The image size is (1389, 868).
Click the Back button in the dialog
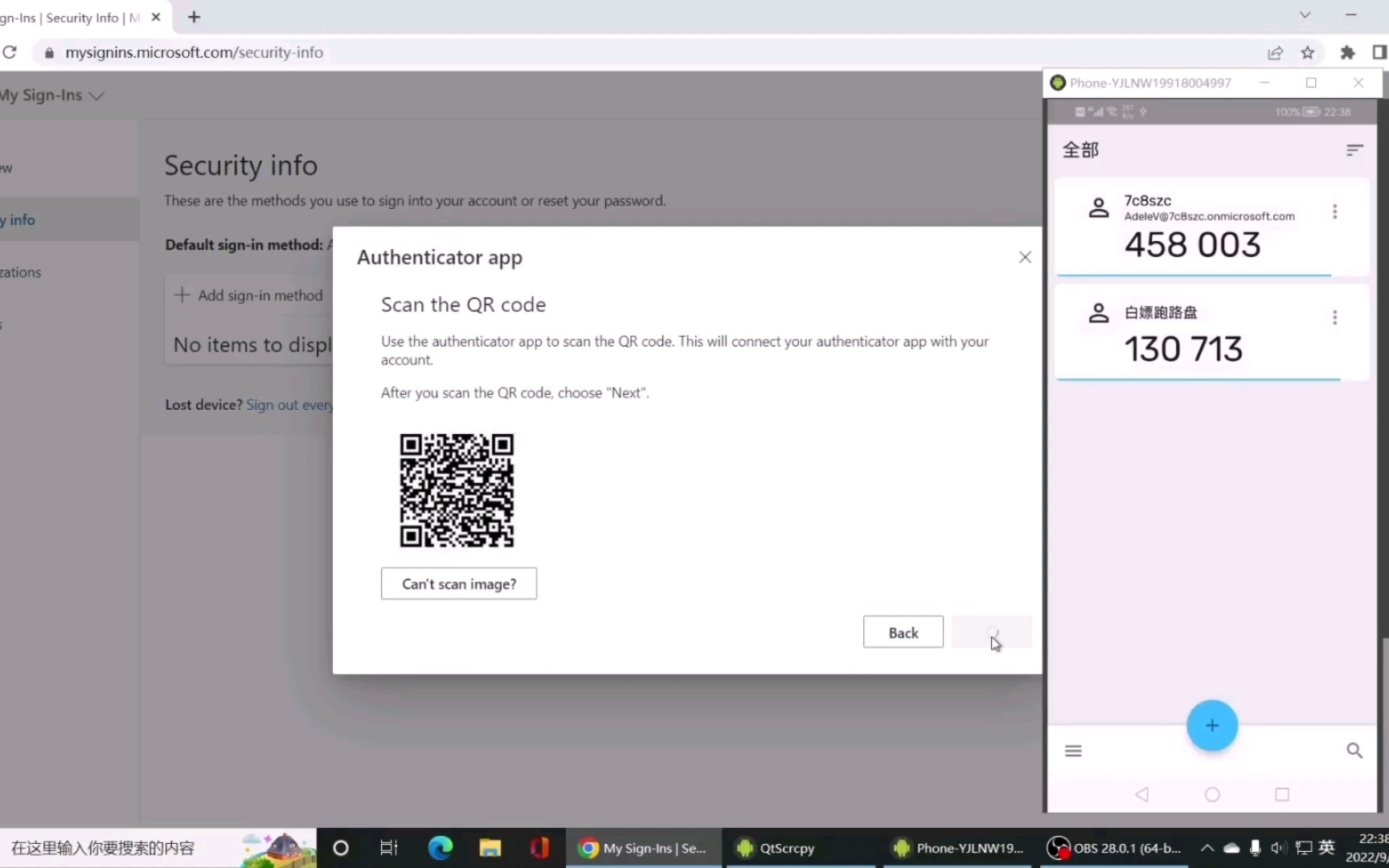[903, 633]
